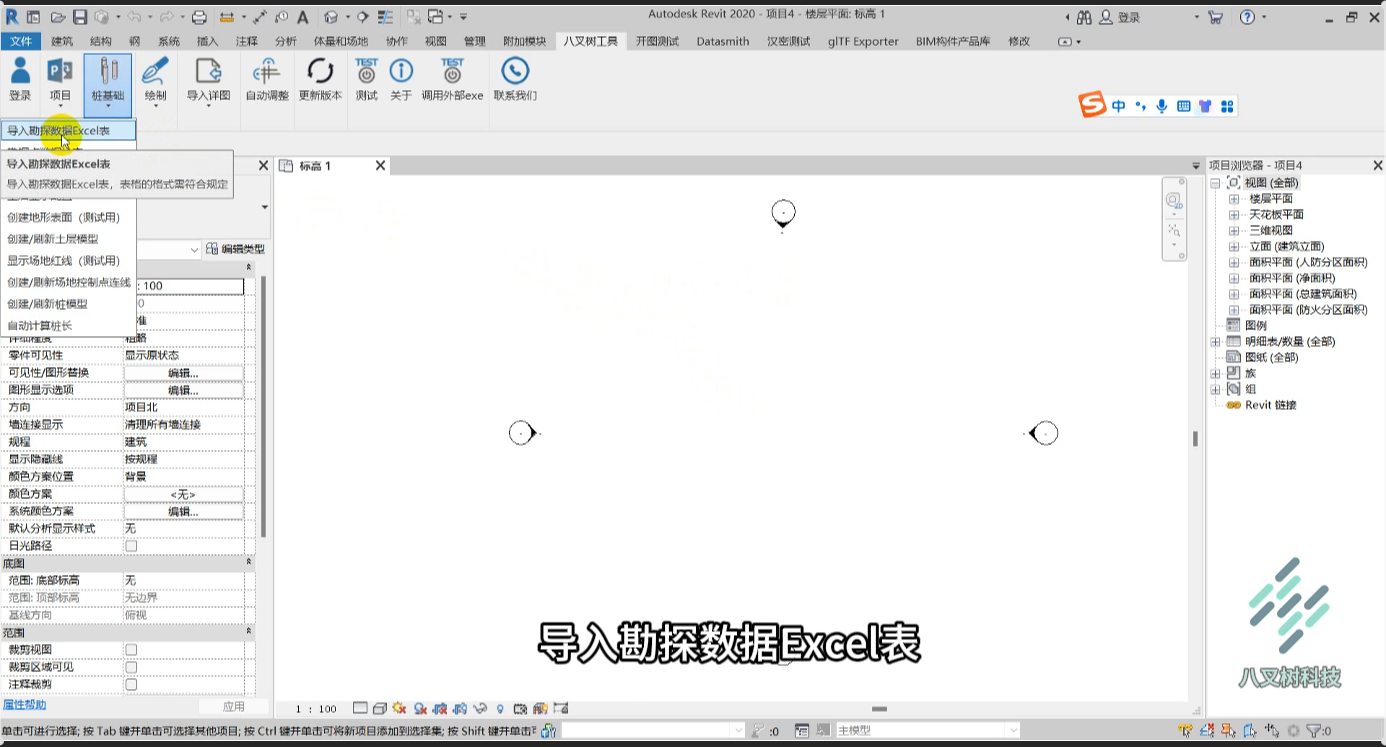This screenshot has height=747, width=1386.
Task: Click the 1 : 100 view scale control
Action: coord(316,709)
